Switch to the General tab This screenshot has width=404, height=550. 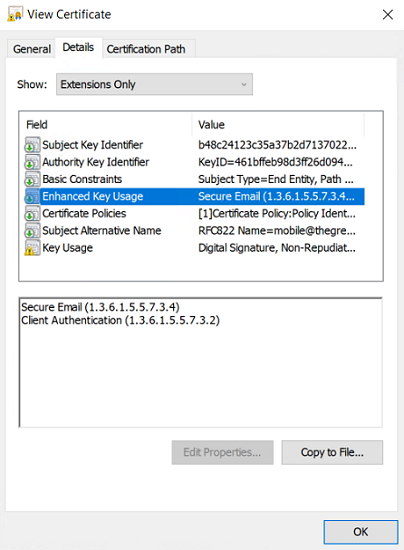[x=32, y=49]
